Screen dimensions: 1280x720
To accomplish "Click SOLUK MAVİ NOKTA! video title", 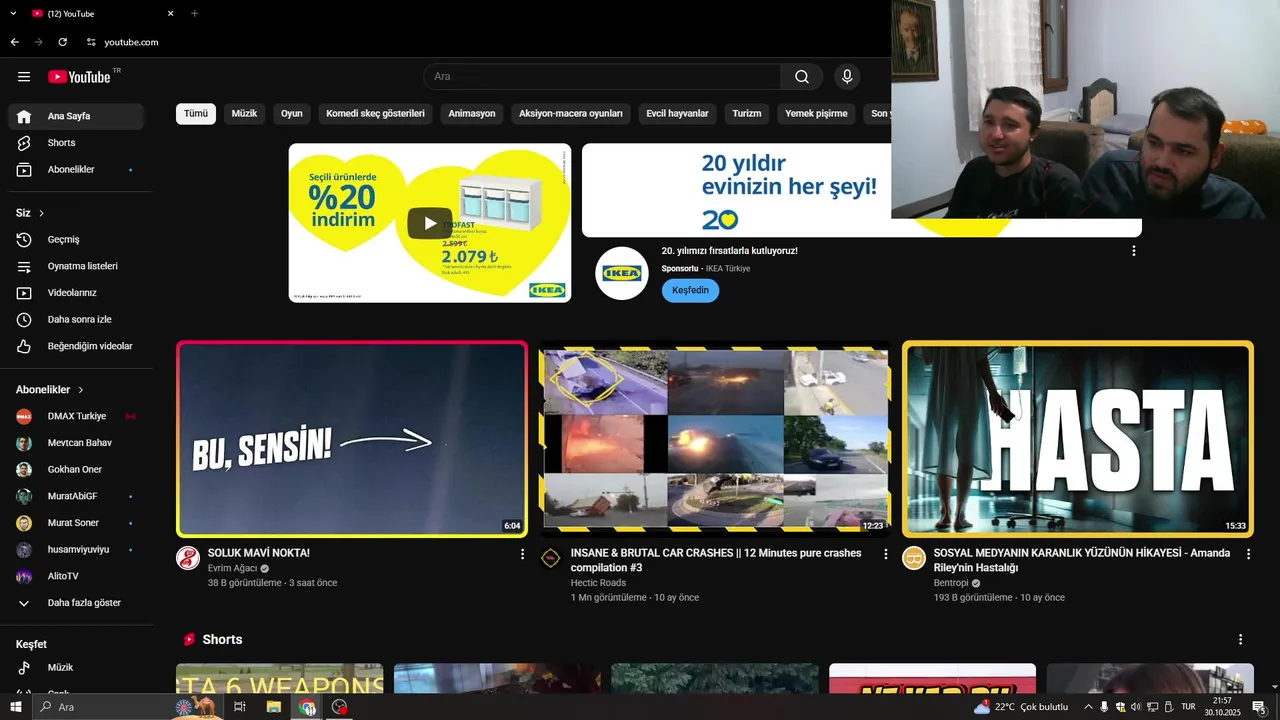I will pos(259,553).
